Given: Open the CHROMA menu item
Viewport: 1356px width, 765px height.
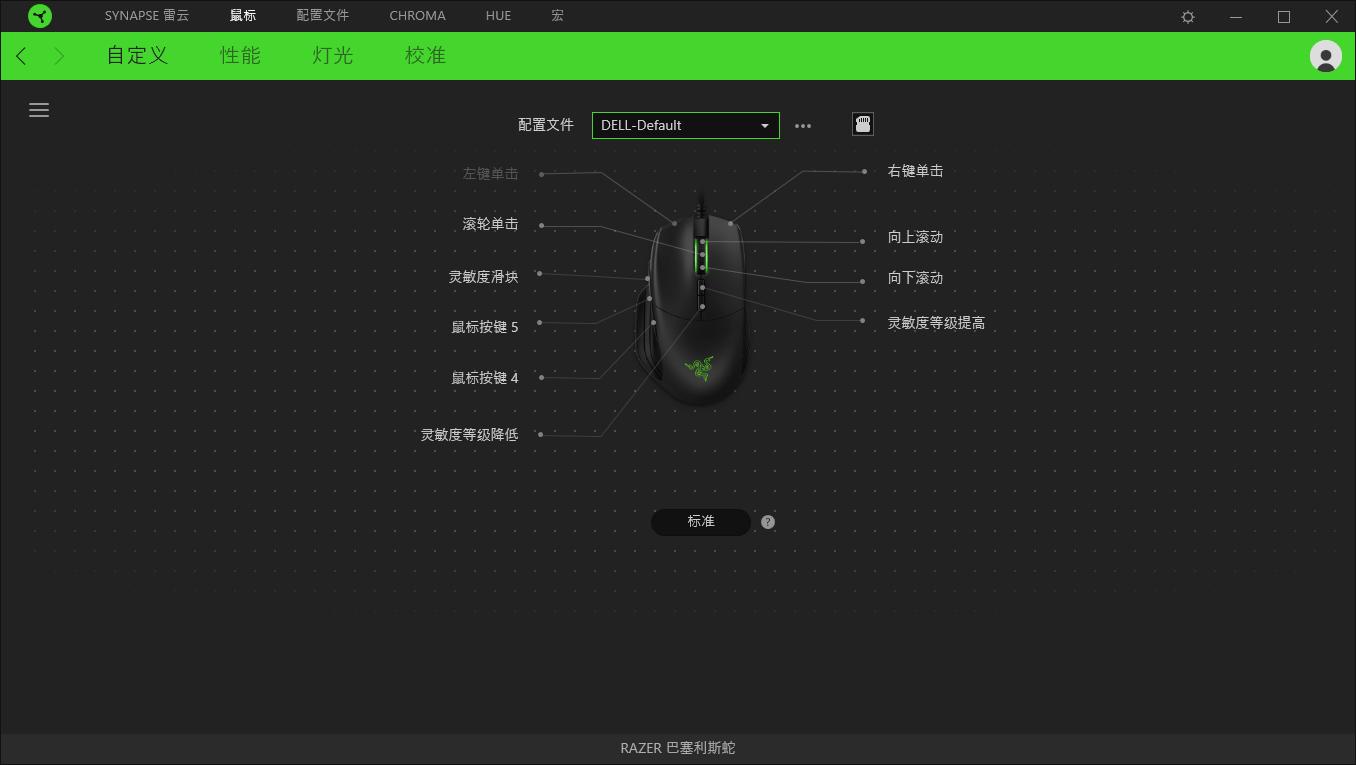Looking at the screenshot, I should pos(417,15).
